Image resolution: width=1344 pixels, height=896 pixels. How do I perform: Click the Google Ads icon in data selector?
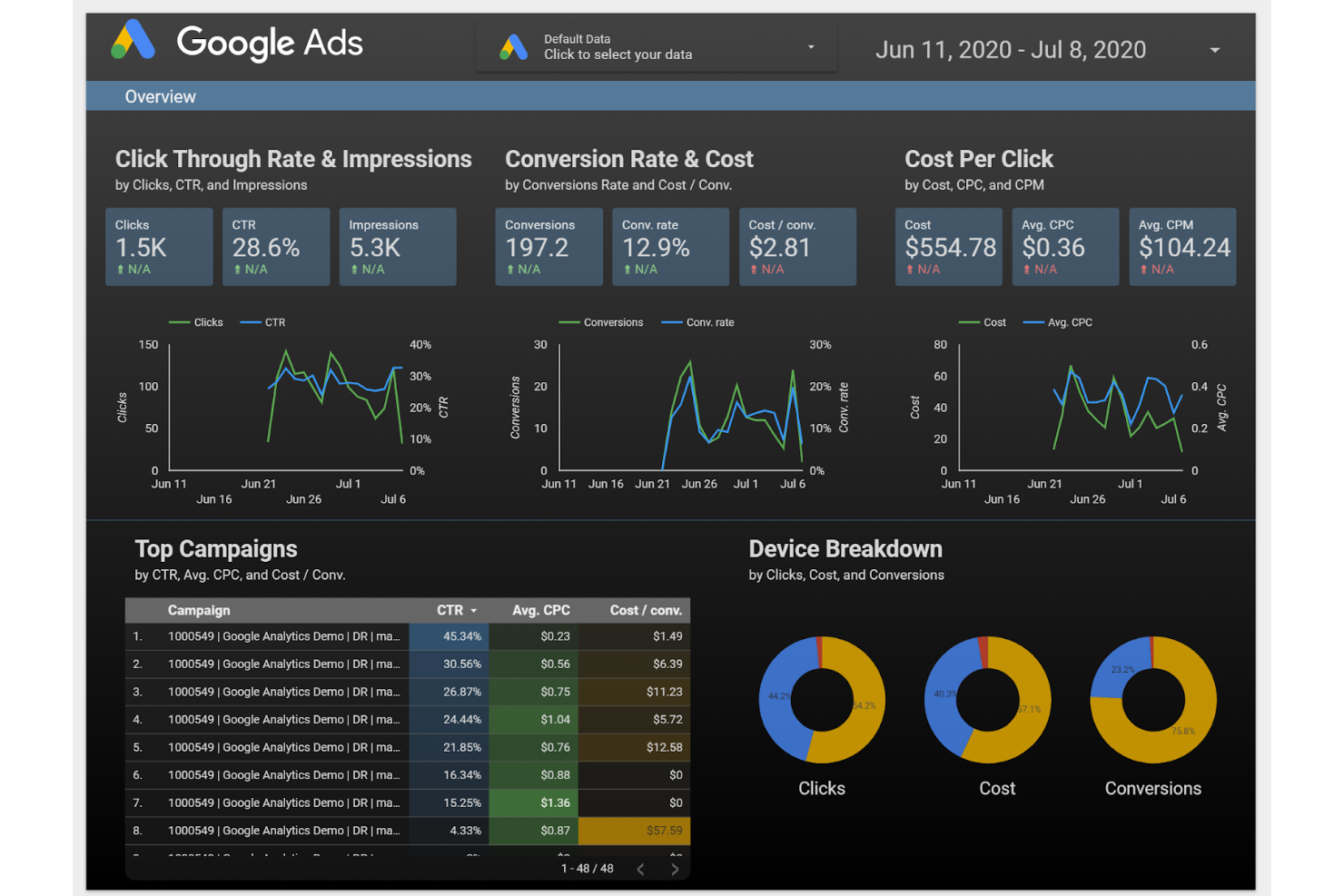514,47
